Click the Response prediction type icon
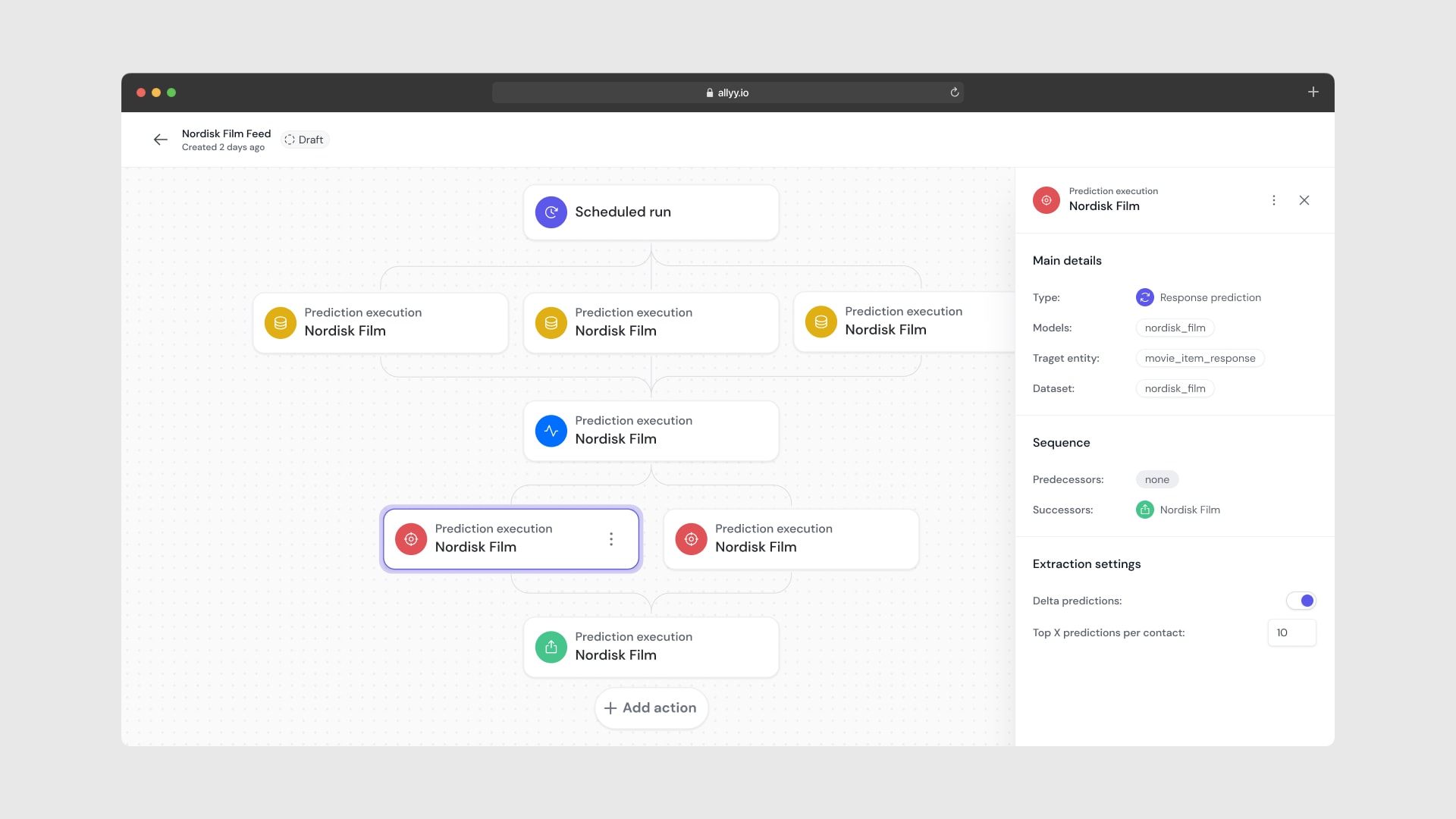Screen dimensions: 1456x819 (1143, 297)
